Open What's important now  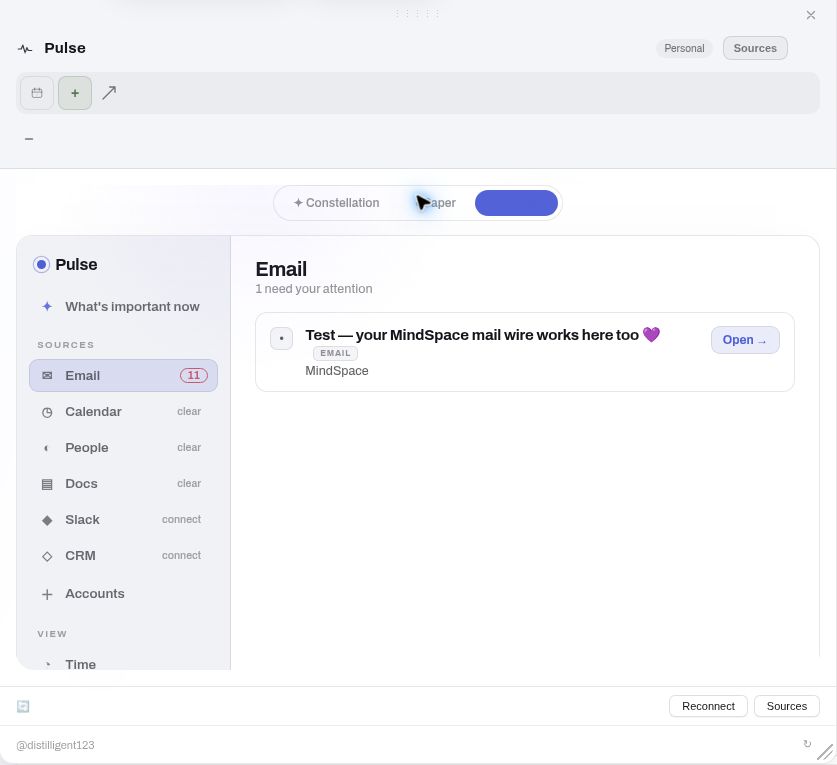click(x=123, y=306)
